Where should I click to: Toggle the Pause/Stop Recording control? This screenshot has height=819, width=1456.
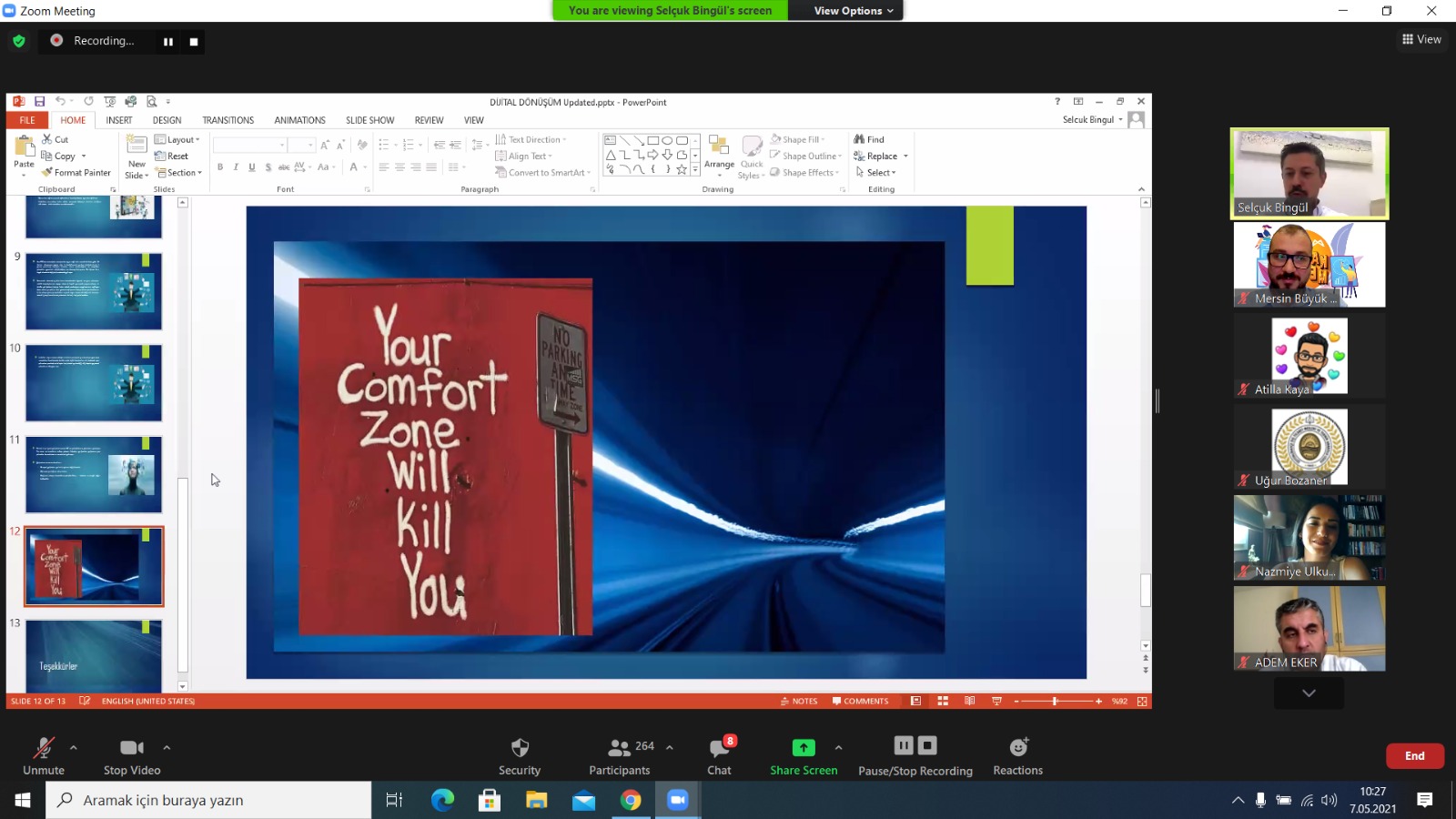tap(915, 746)
